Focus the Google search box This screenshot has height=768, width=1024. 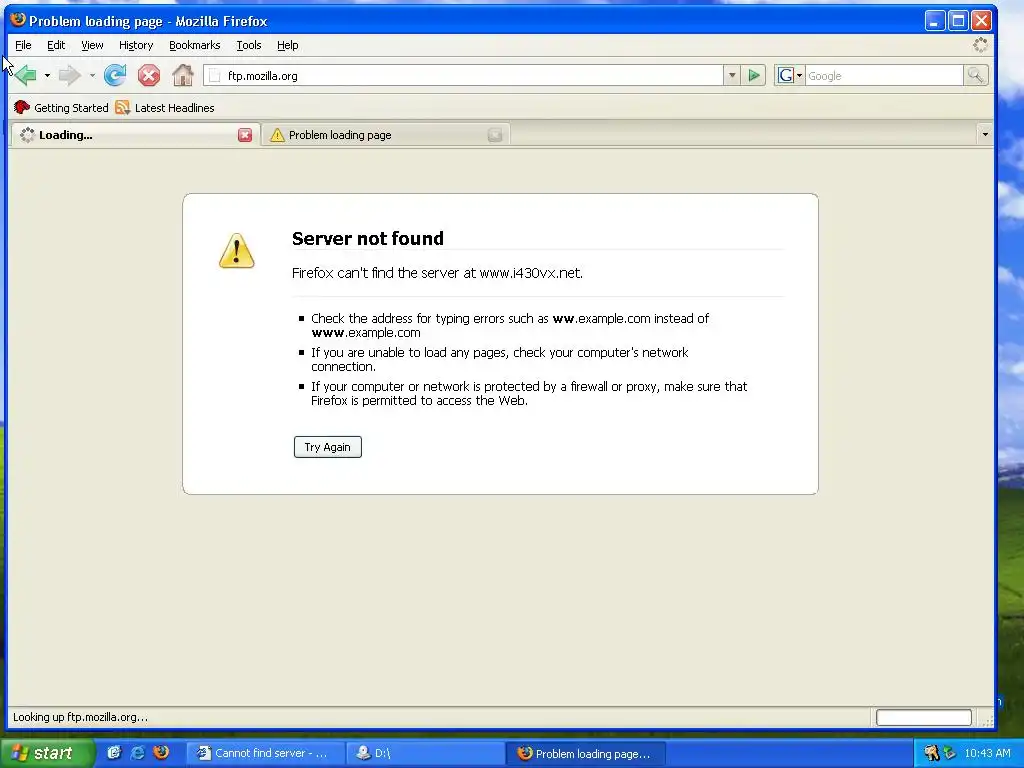click(x=884, y=76)
